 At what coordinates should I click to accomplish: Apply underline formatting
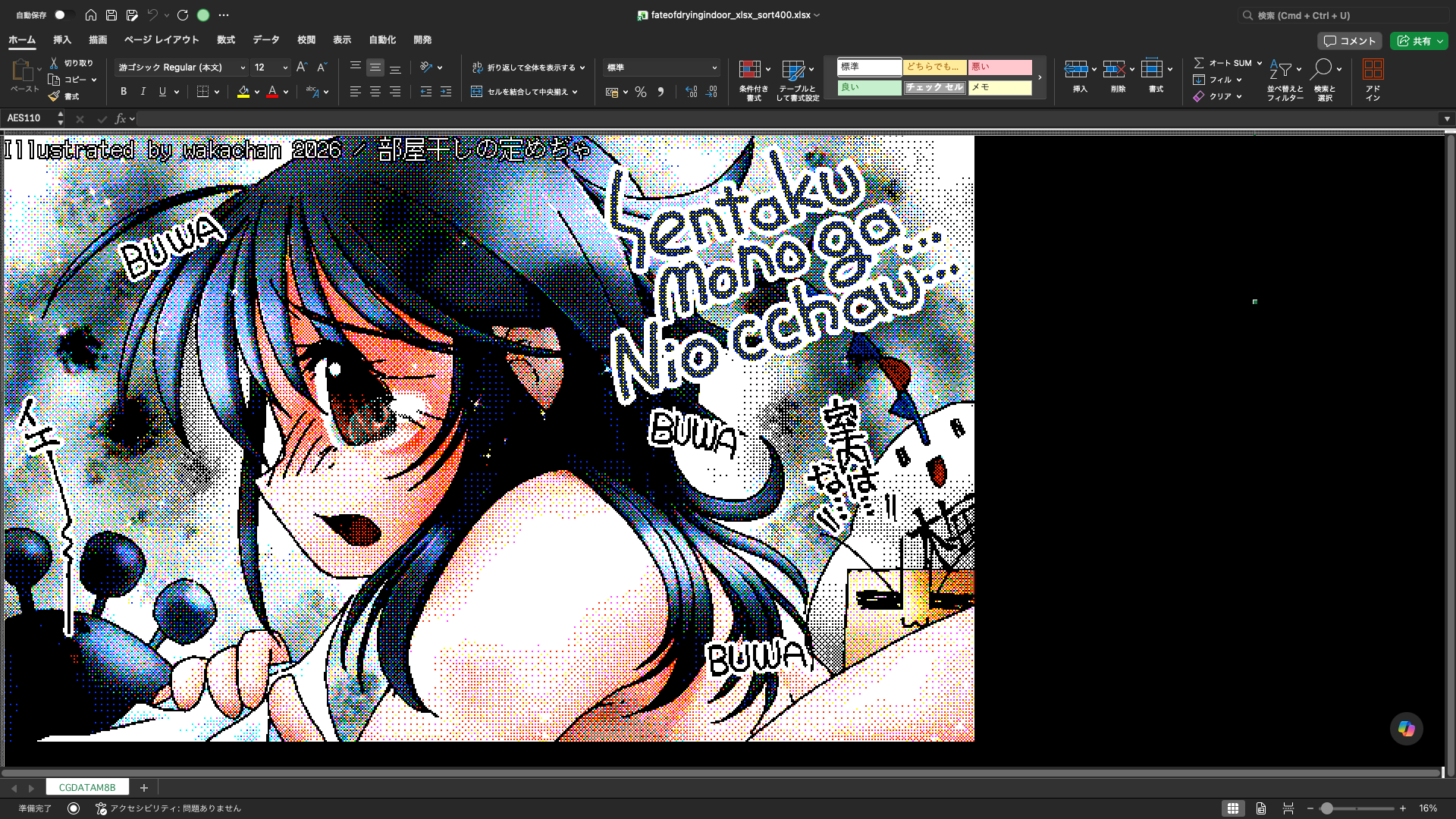pyautogui.click(x=162, y=92)
